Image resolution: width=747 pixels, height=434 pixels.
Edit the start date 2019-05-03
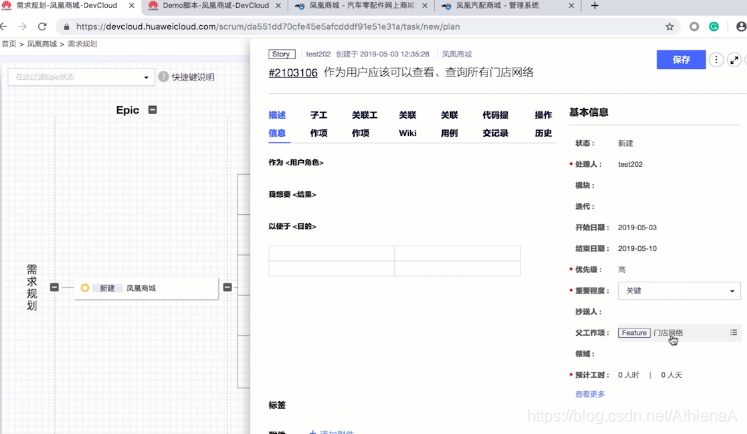tap(637, 227)
